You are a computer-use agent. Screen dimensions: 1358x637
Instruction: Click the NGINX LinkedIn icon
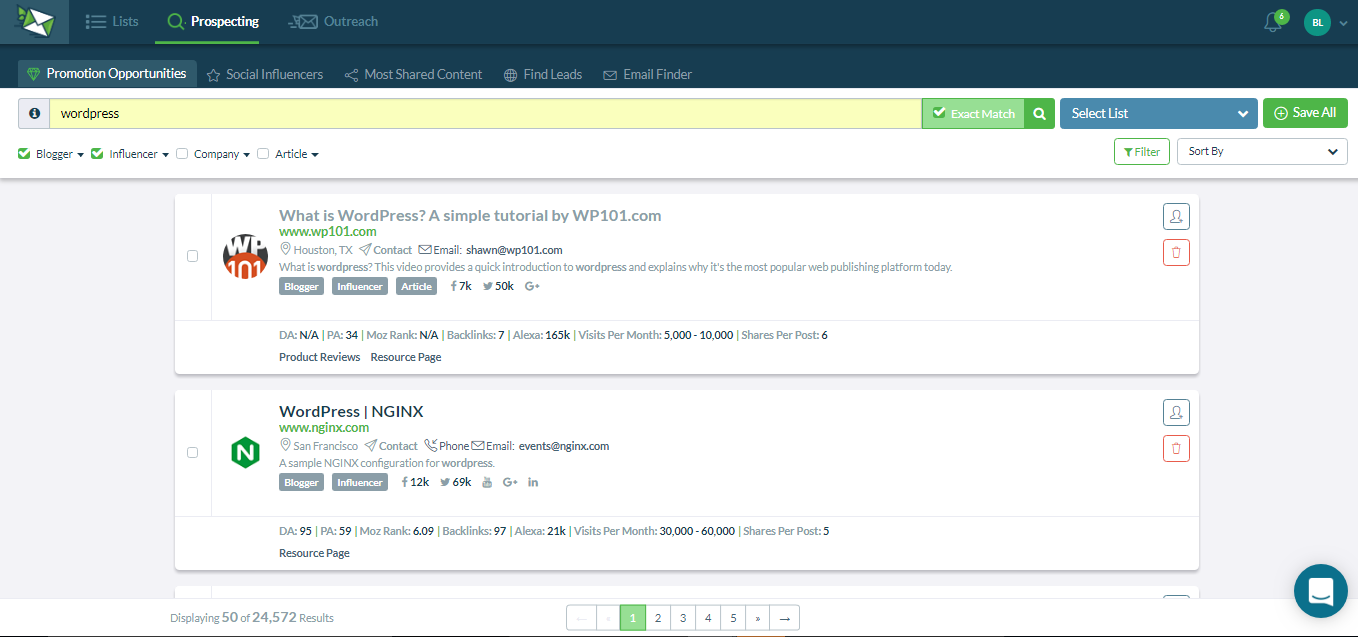533,483
